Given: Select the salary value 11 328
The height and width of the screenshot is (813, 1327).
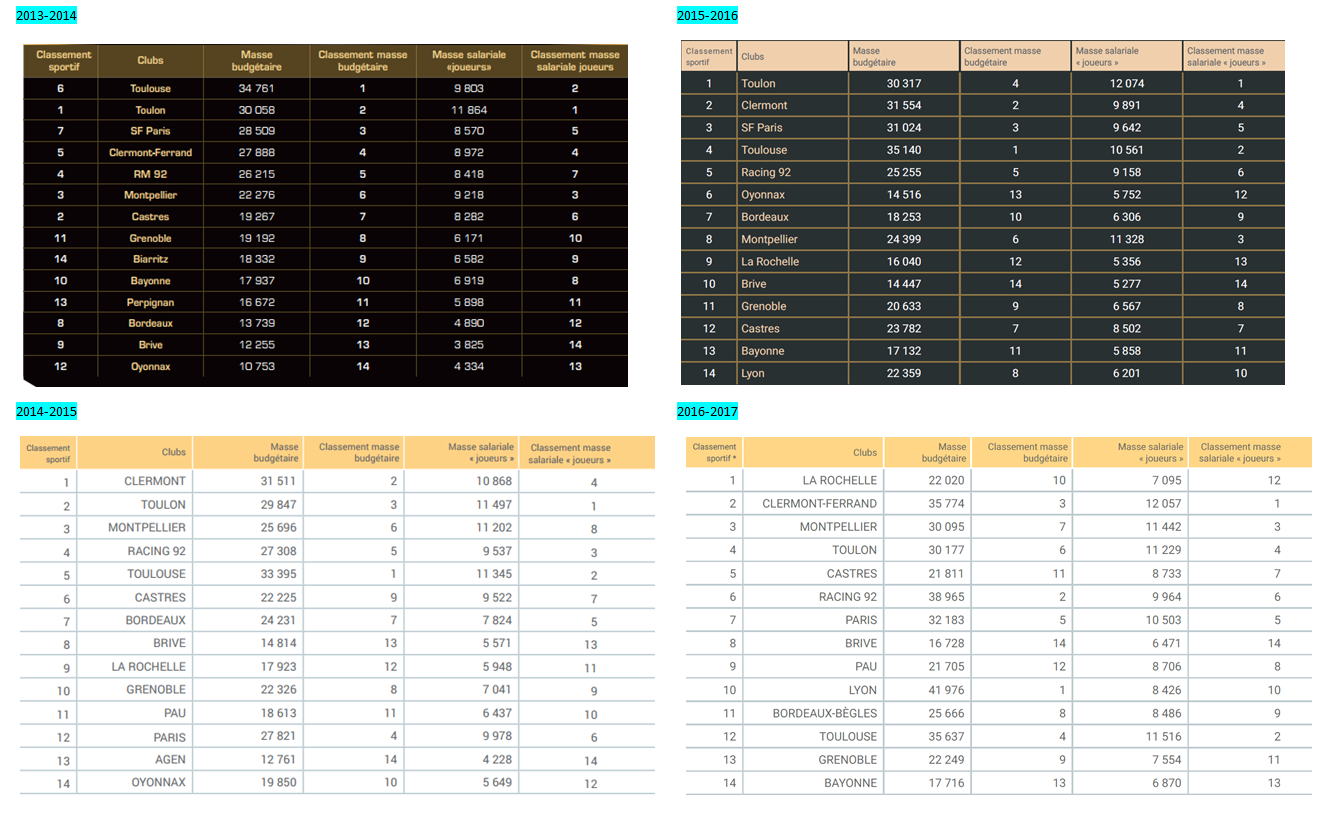Looking at the screenshot, I should pos(1127,239).
